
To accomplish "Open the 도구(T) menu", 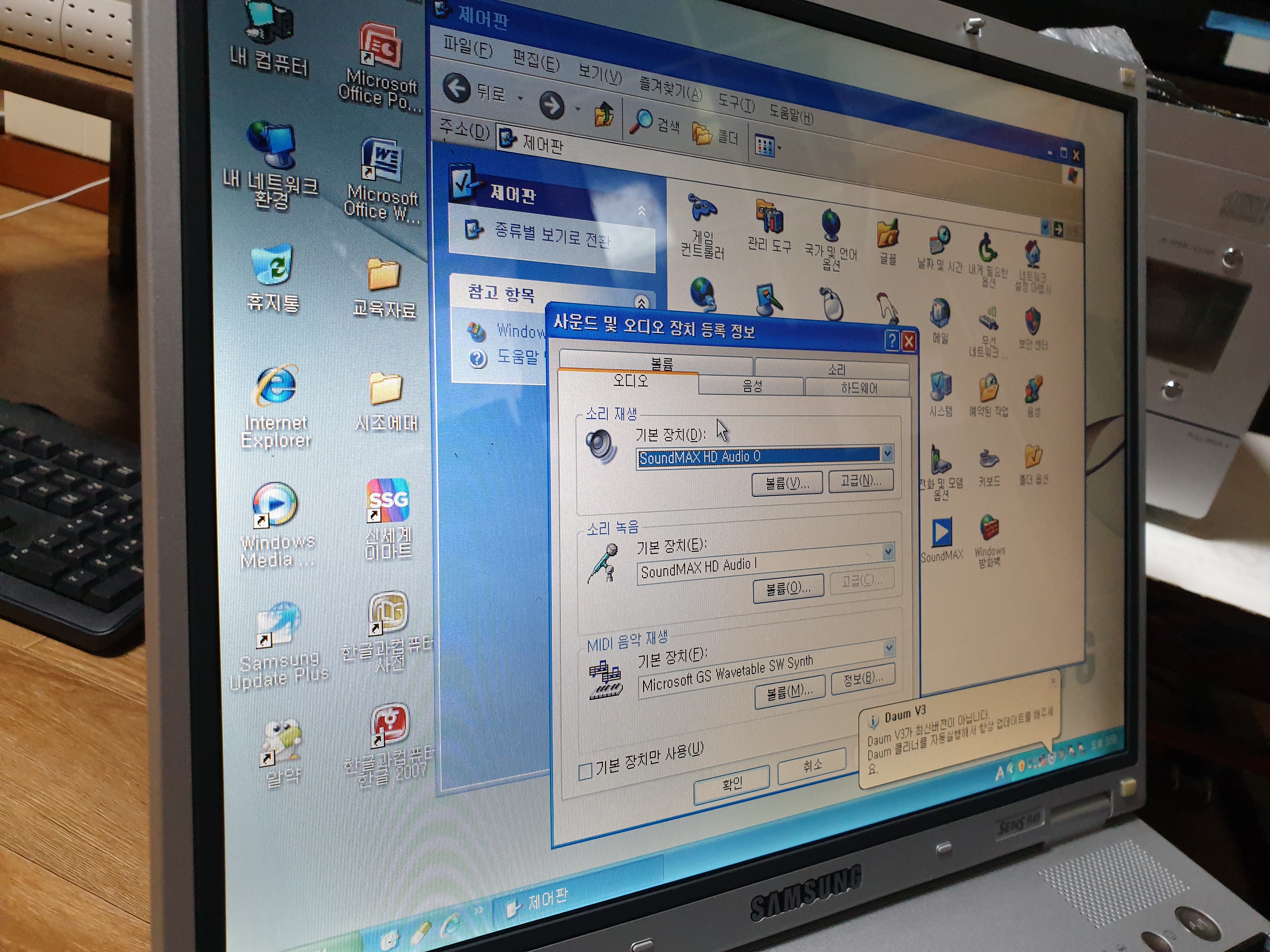I will [x=736, y=103].
